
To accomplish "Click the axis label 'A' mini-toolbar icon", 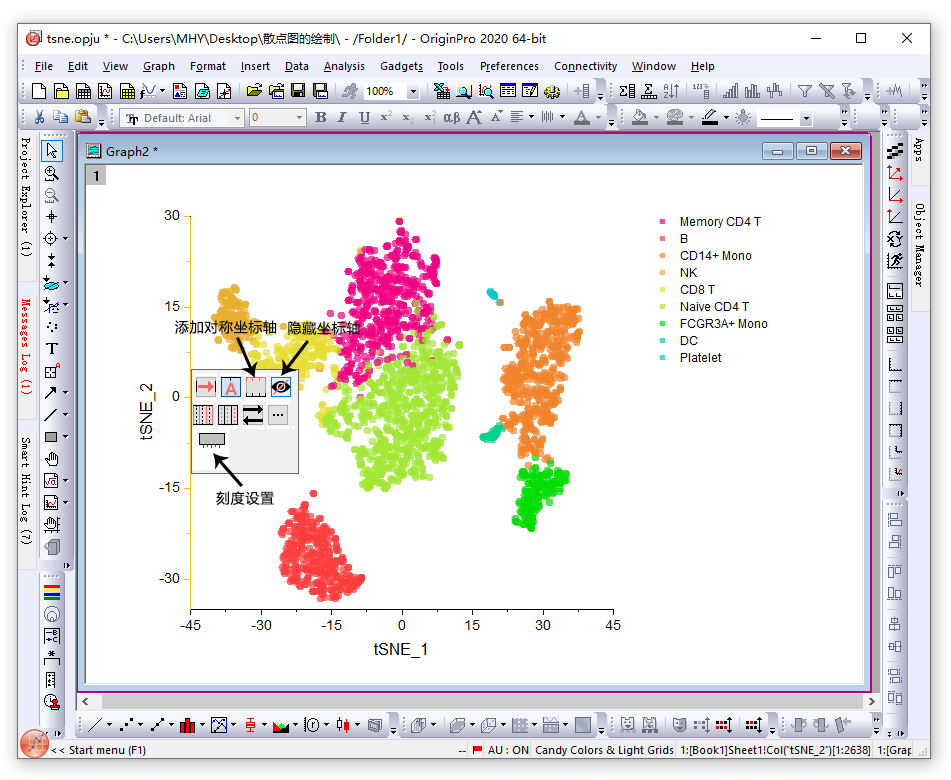I will pyautogui.click(x=230, y=386).
